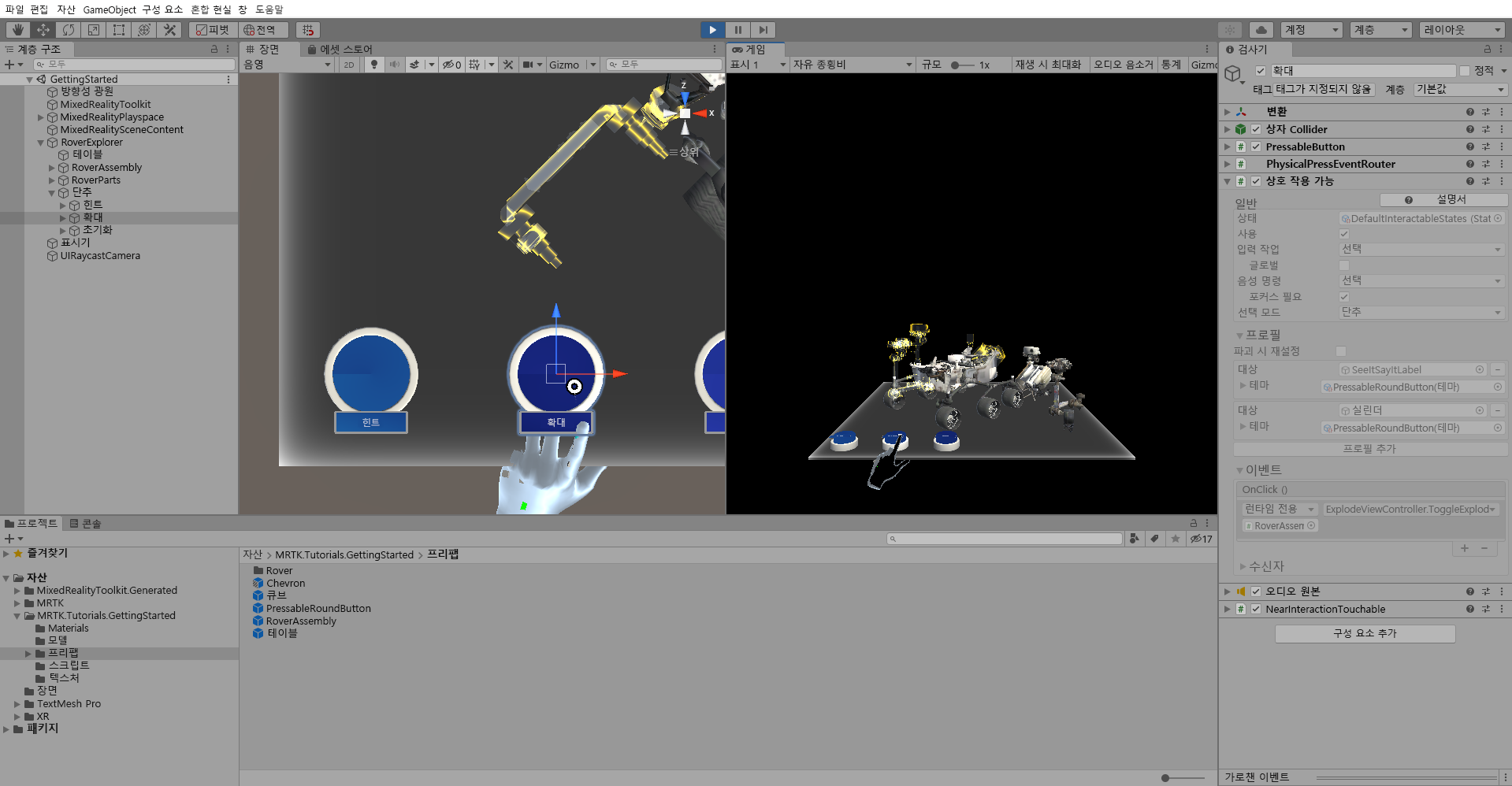This screenshot has height=786, width=1512.
Task: Open the custom editor tools button
Action: click(169, 30)
